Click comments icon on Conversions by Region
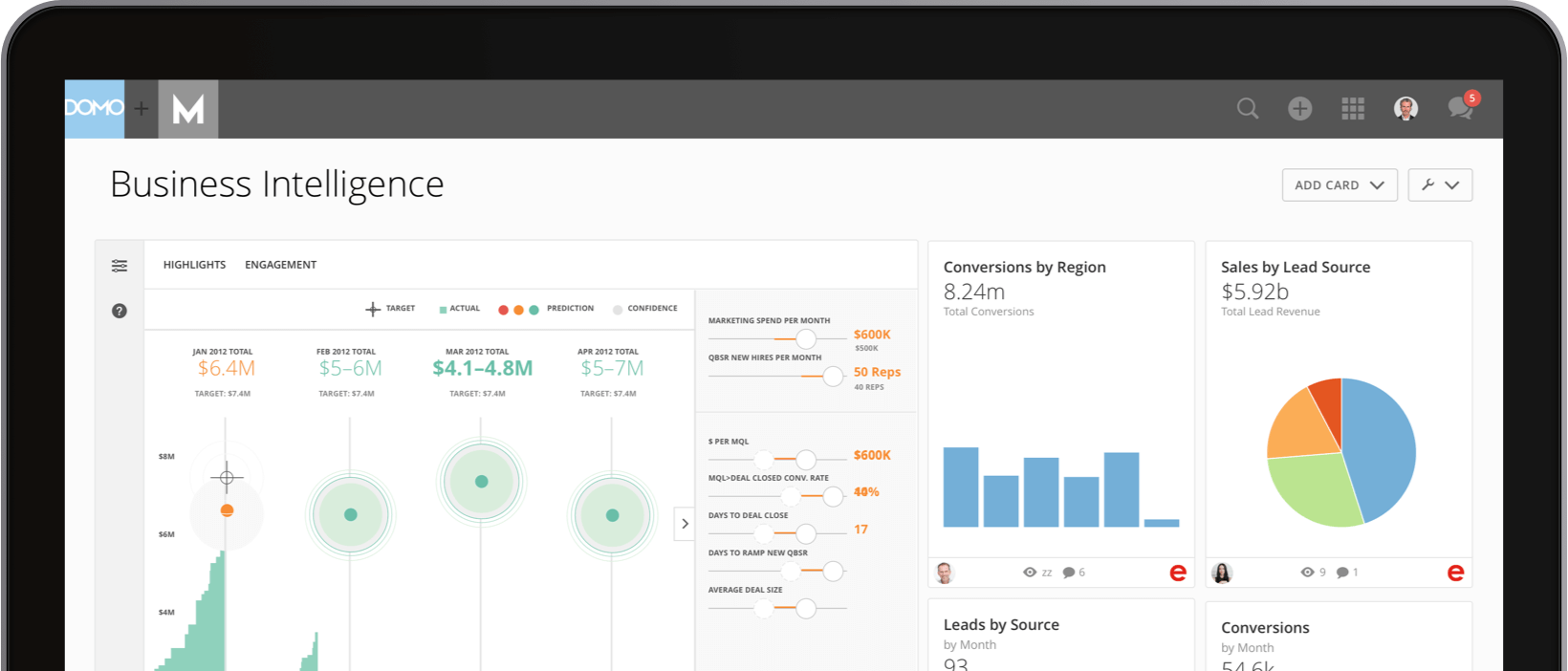Screen dimensions: 1568x671 pyautogui.click(x=1069, y=573)
